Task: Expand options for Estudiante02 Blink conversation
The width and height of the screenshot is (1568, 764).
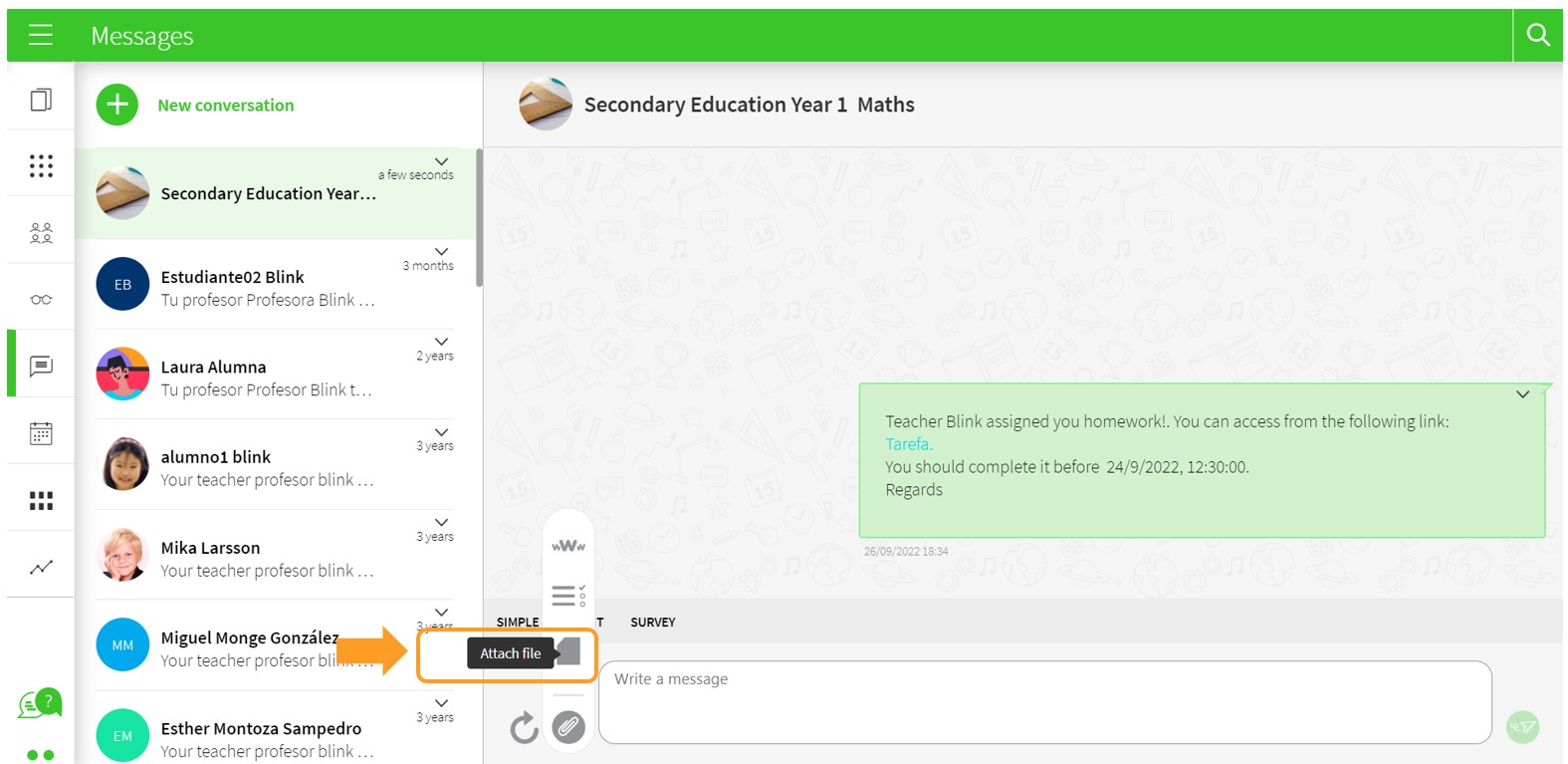Action: coord(441,252)
